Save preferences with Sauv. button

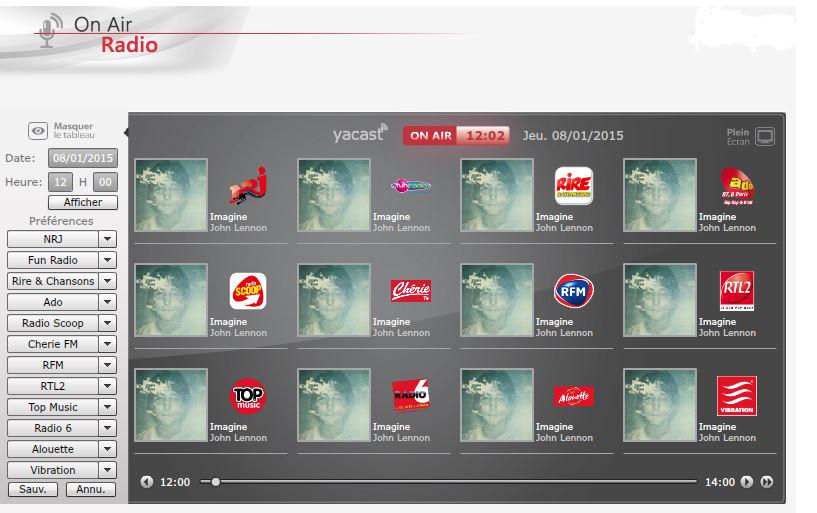pyautogui.click(x=33, y=490)
